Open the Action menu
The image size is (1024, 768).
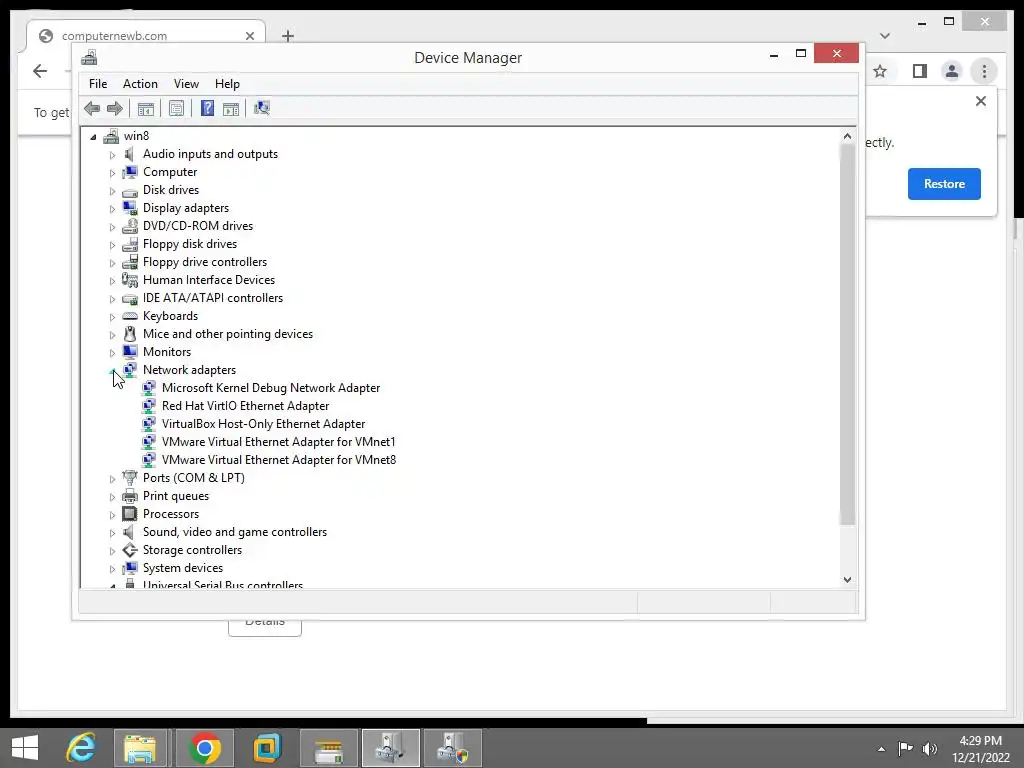[140, 84]
